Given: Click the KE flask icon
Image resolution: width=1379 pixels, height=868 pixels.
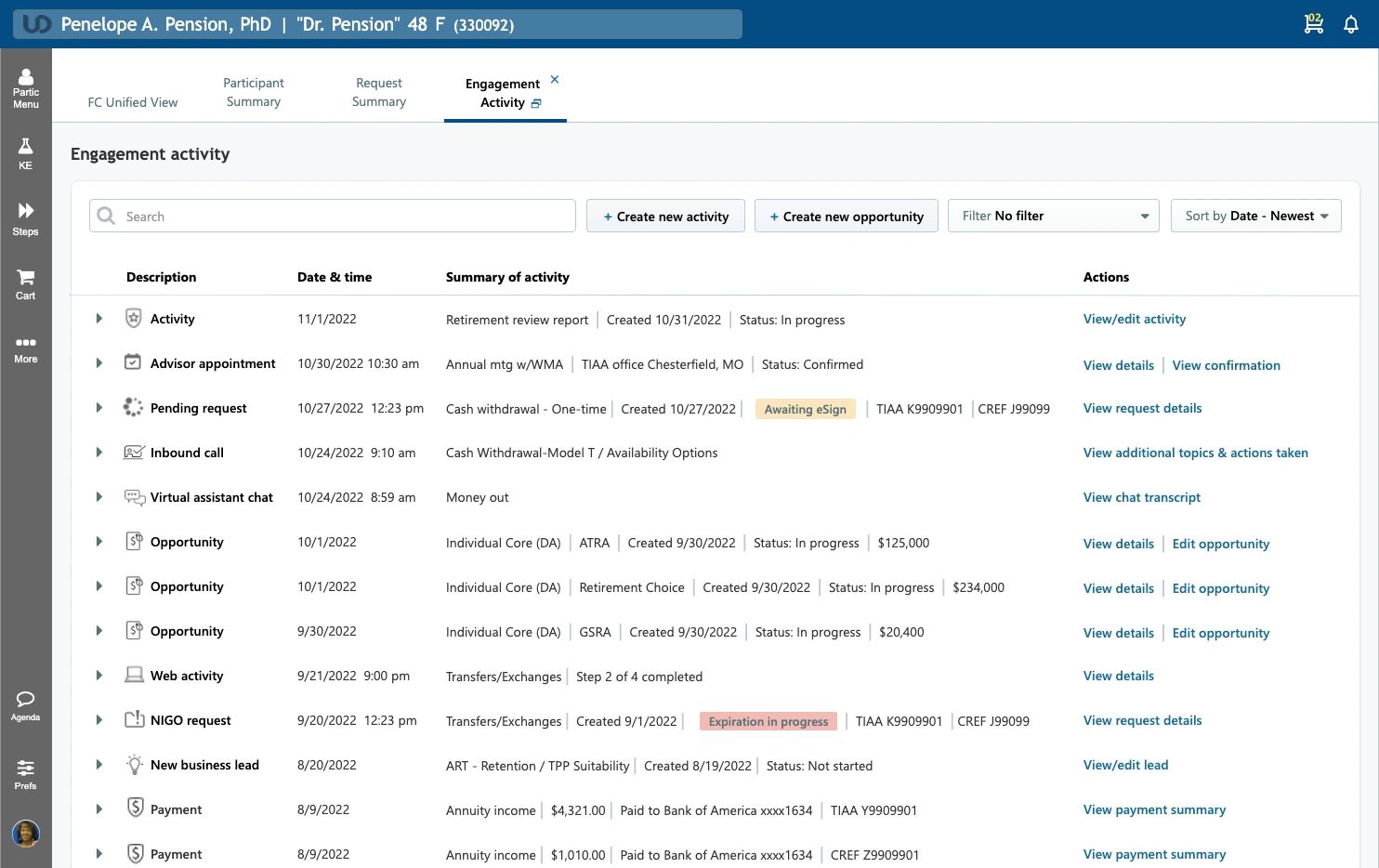Looking at the screenshot, I should 25,153.
